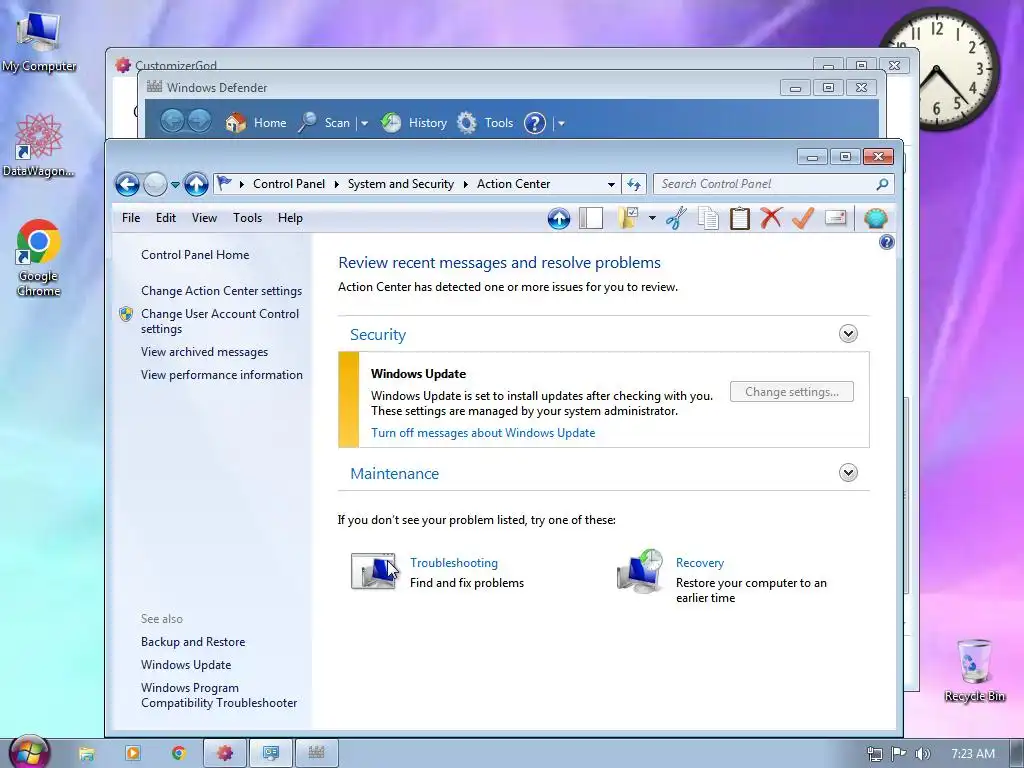
Task: Open the Tools menu
Action: [x=248, y=218]
